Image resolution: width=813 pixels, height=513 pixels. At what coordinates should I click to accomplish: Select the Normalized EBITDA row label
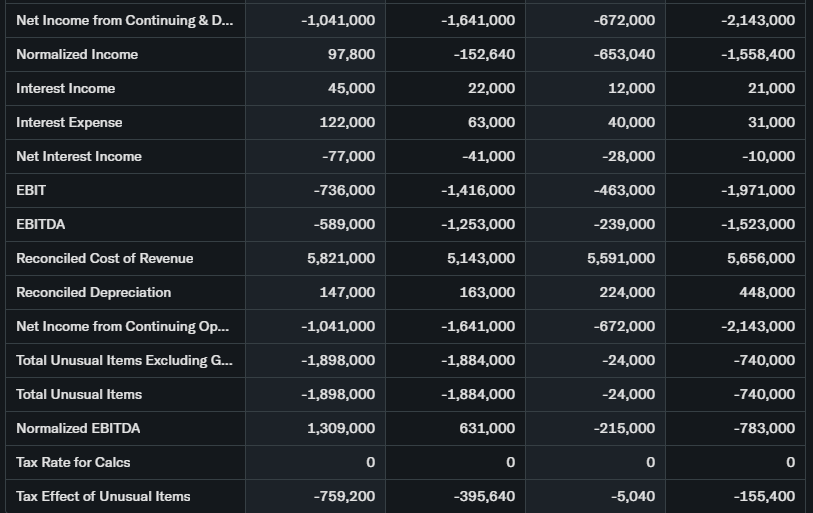tap(78, 428)
